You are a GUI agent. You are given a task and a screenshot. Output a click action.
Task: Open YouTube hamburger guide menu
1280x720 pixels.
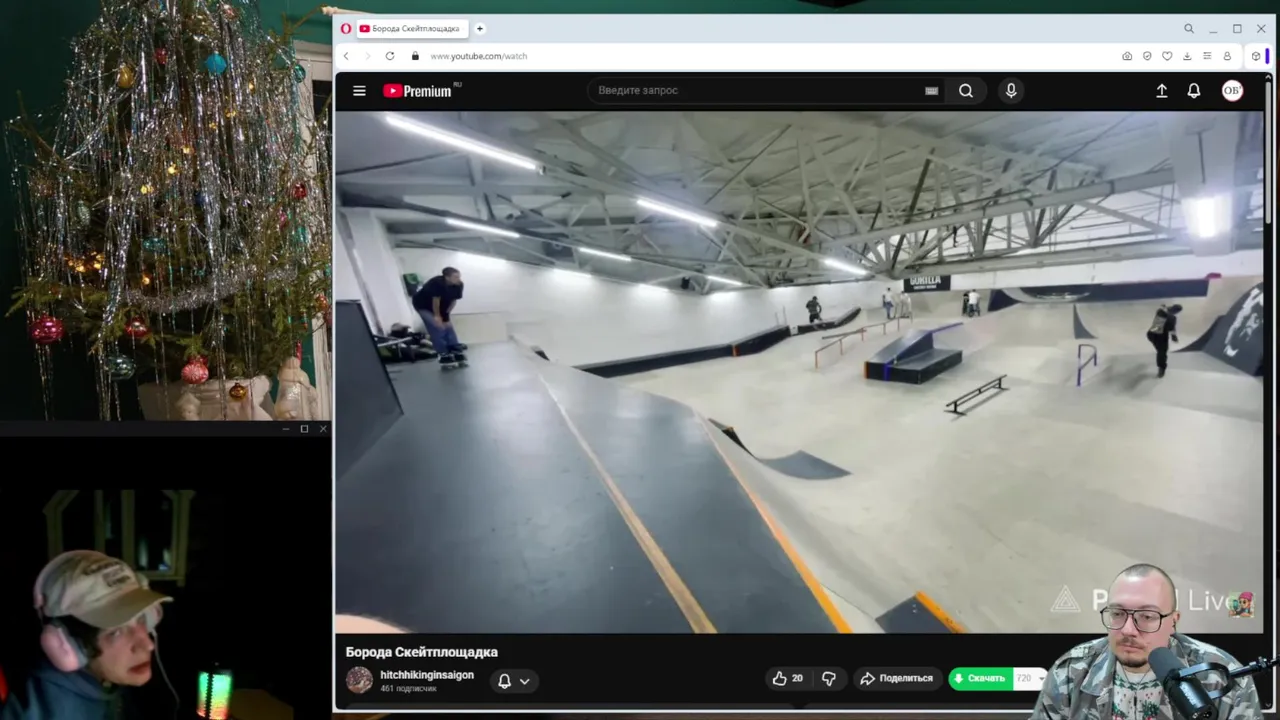coord(359,90)
